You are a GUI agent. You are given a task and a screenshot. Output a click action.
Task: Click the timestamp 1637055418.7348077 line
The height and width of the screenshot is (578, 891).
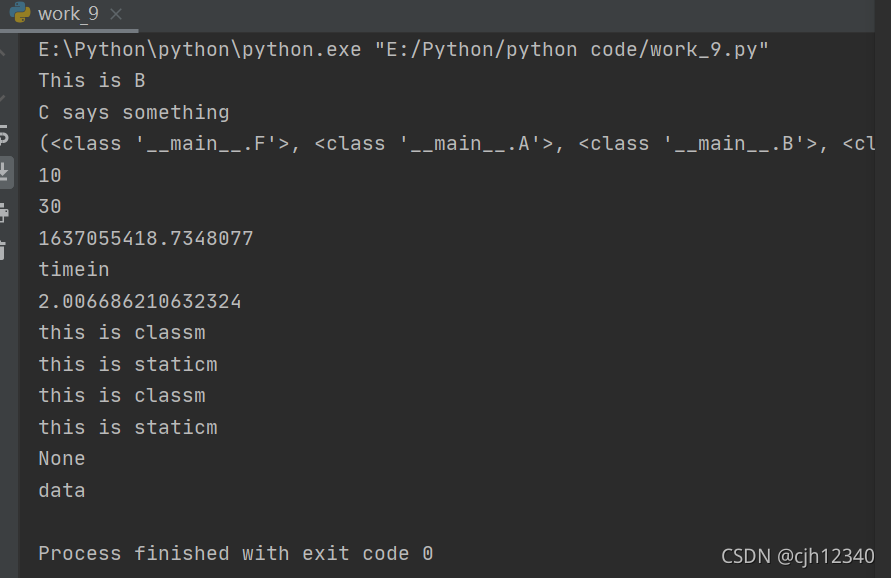[146, 238]
